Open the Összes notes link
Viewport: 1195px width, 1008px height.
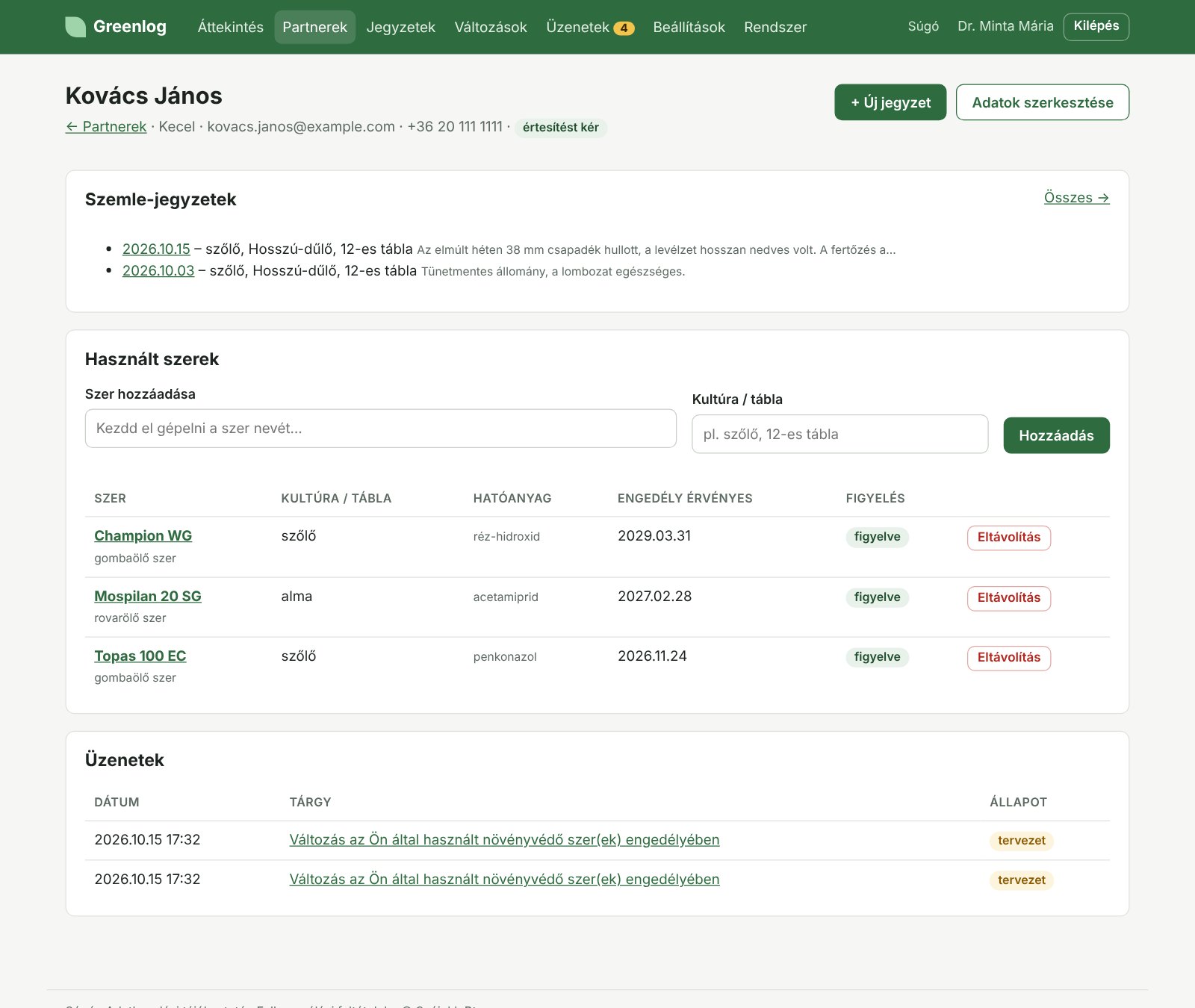(x=1076, y=197)
